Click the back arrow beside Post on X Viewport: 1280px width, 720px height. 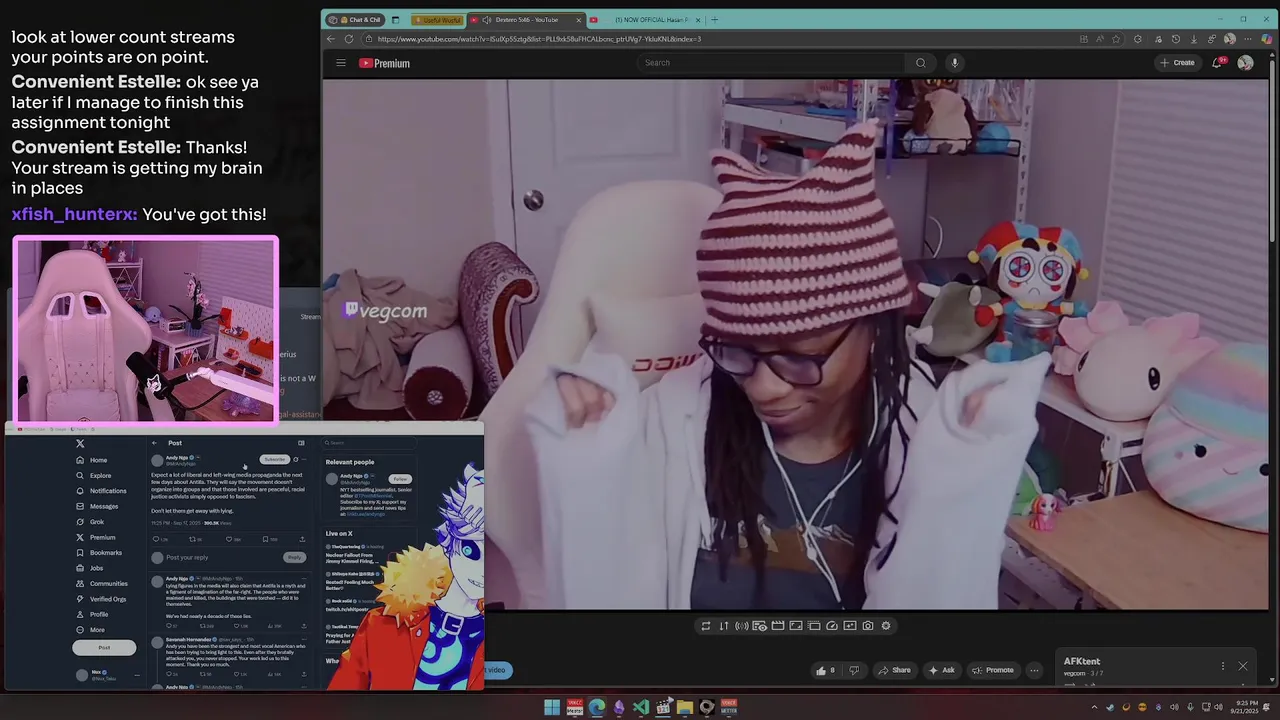pyautogui.click(x=154, y=443)
